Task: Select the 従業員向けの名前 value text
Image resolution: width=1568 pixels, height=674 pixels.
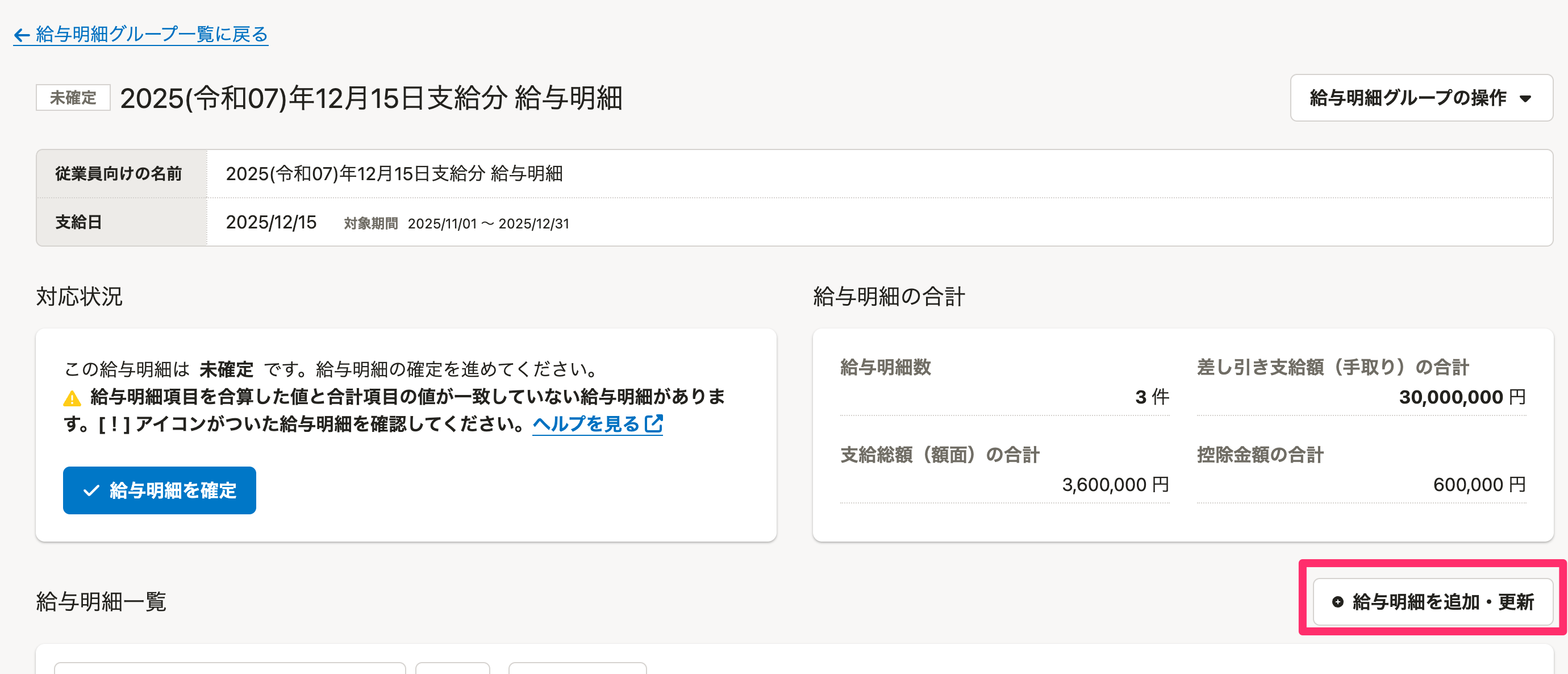Action: pyautogui.click(x=394, y=174)
